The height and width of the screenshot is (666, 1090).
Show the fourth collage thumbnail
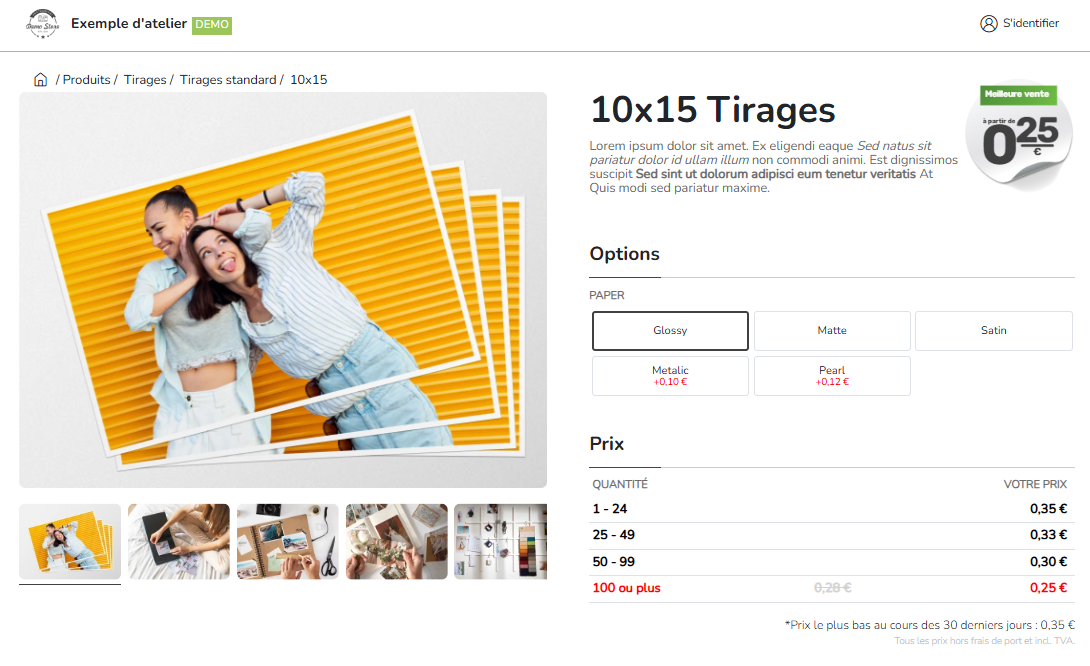tap(397, 542)
